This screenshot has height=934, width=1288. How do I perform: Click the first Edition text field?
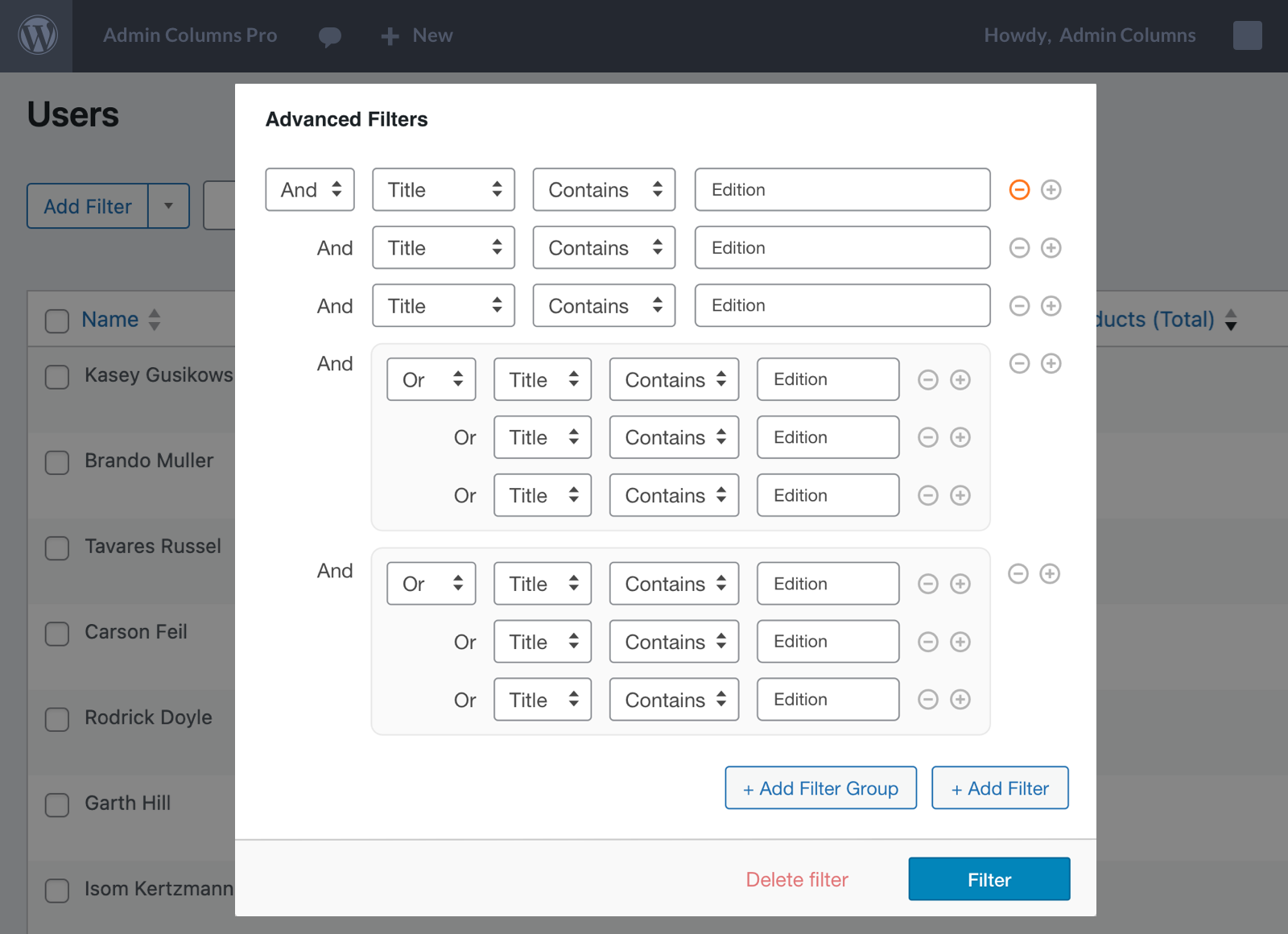842,190
